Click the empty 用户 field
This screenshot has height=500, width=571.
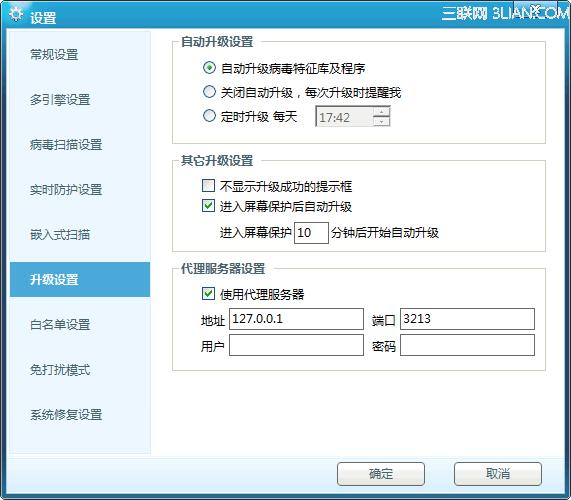click(x=296, y=345)
